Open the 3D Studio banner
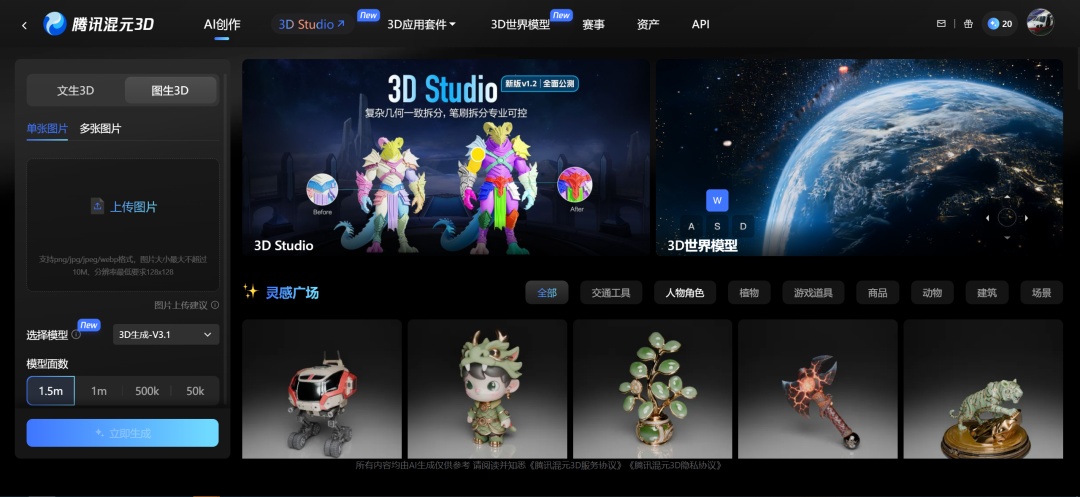 pyautogui.click(x=446, y=158)
